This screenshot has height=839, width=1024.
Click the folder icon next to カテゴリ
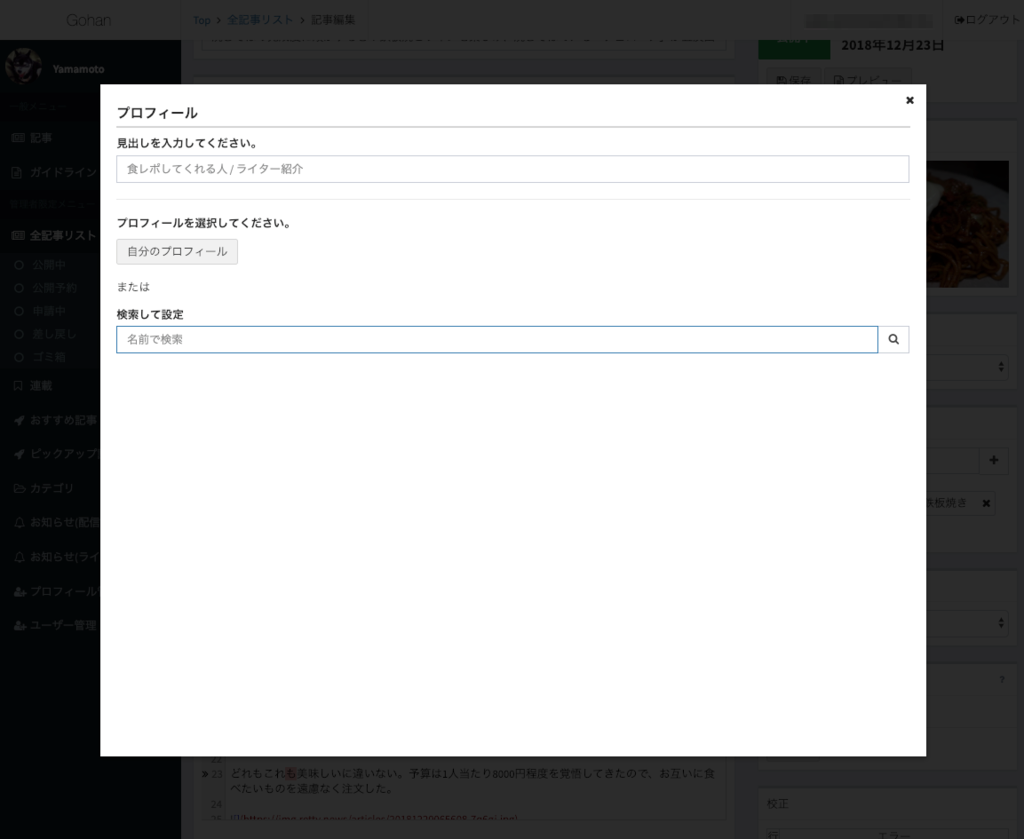coord(19,488)
